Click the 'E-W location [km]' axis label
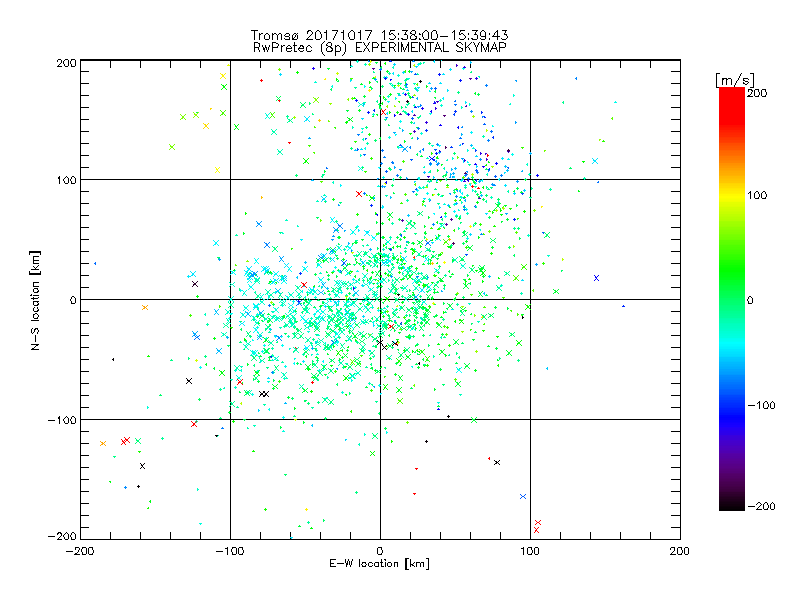This screenshot has width=800, height=600. click(x=379, y=563)
